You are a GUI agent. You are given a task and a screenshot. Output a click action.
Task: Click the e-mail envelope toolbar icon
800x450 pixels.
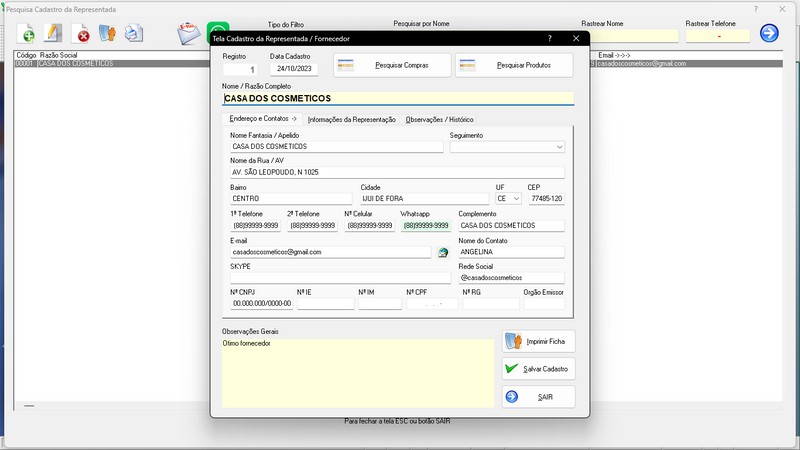coord(189,33)
